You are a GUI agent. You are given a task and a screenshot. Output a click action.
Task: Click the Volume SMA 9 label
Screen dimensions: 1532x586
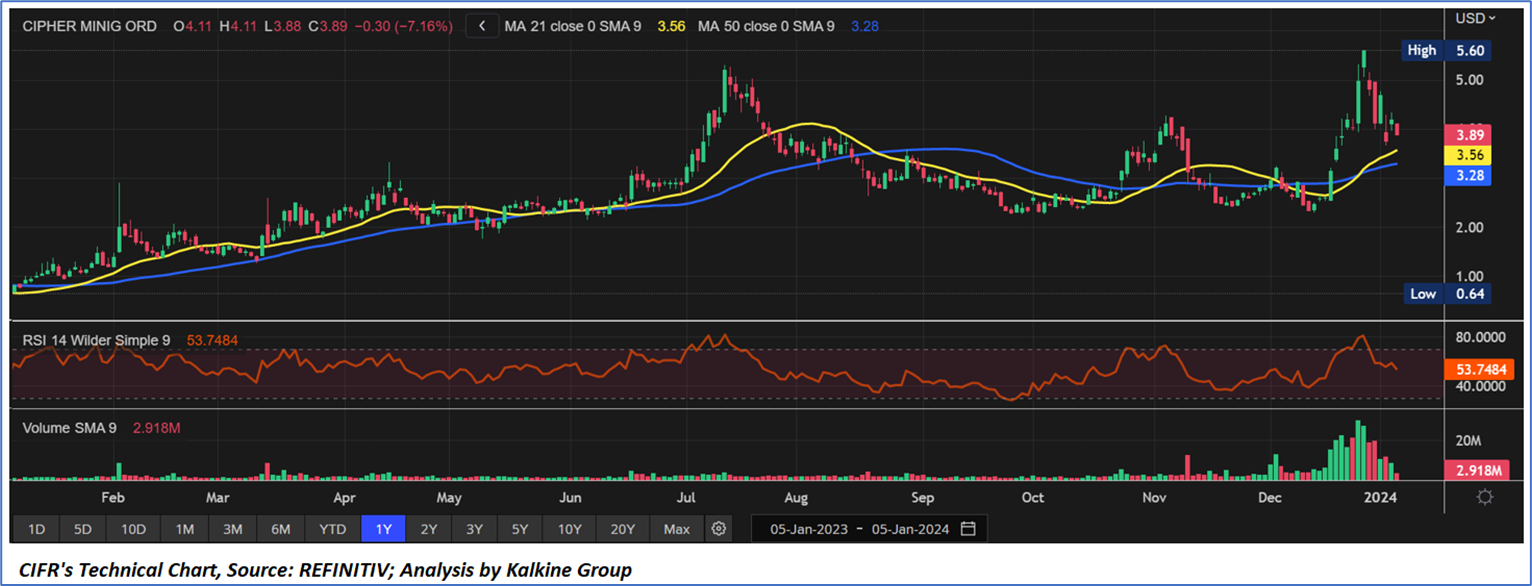click(69, 428)
